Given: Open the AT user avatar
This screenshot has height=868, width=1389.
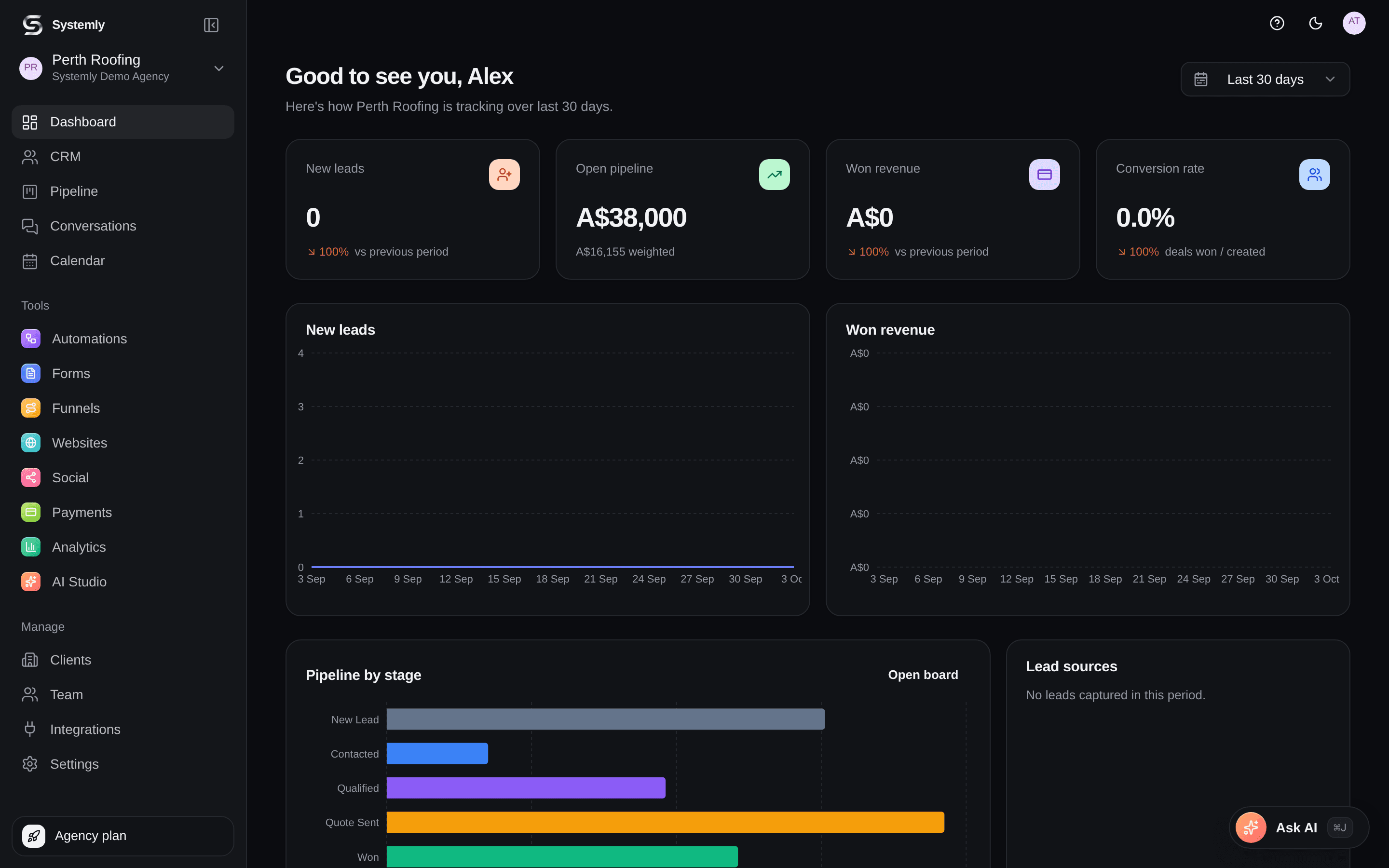Looking at the screenshot, I should pyautogui.click(x=1354, y=23).
